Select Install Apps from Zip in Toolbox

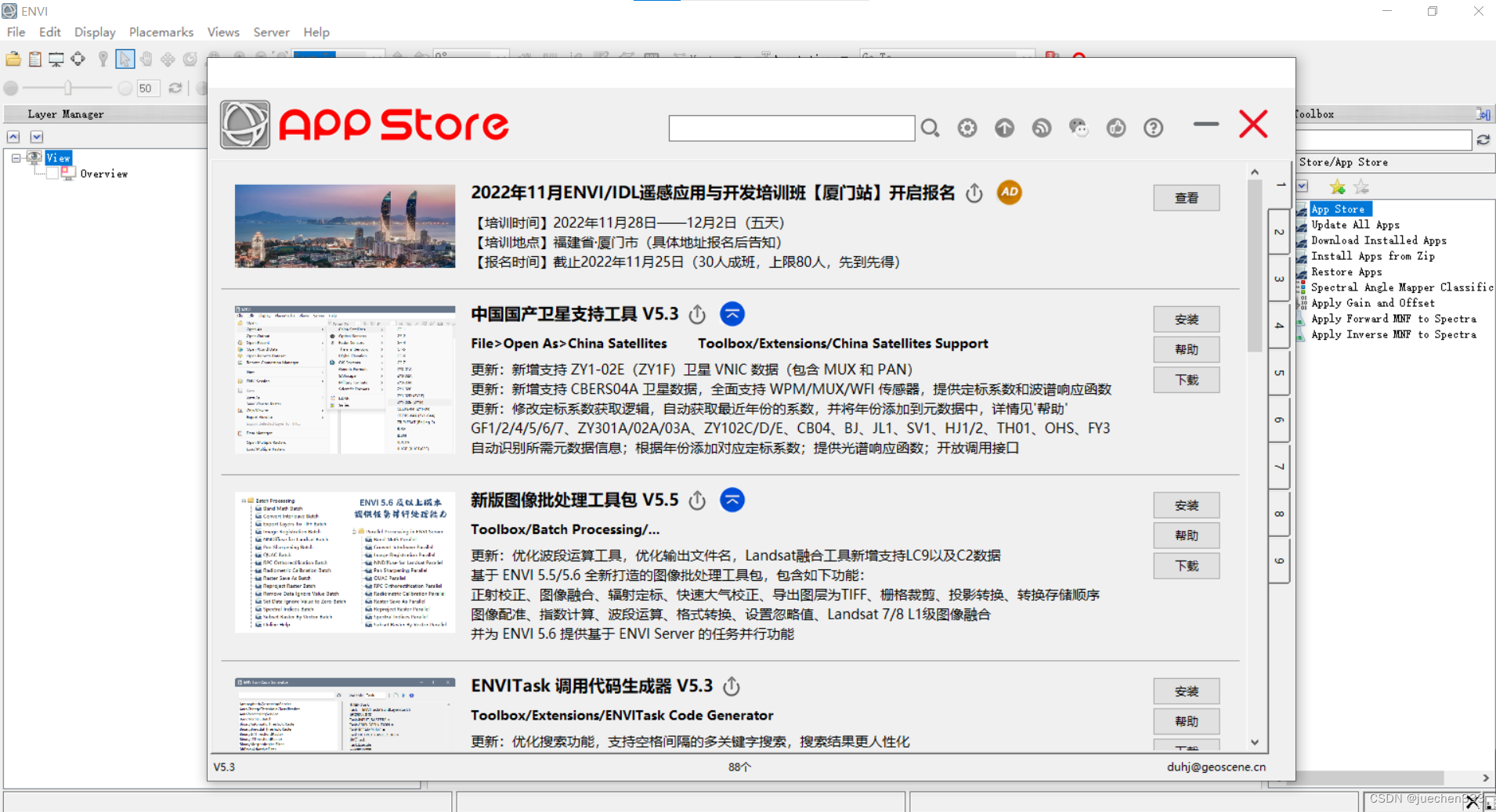(1372, 256)
